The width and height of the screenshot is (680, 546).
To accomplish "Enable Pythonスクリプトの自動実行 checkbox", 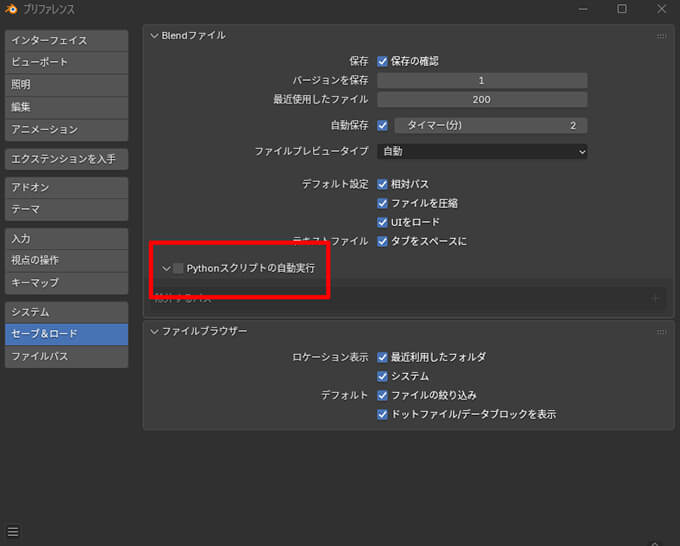I will point(178,268).
